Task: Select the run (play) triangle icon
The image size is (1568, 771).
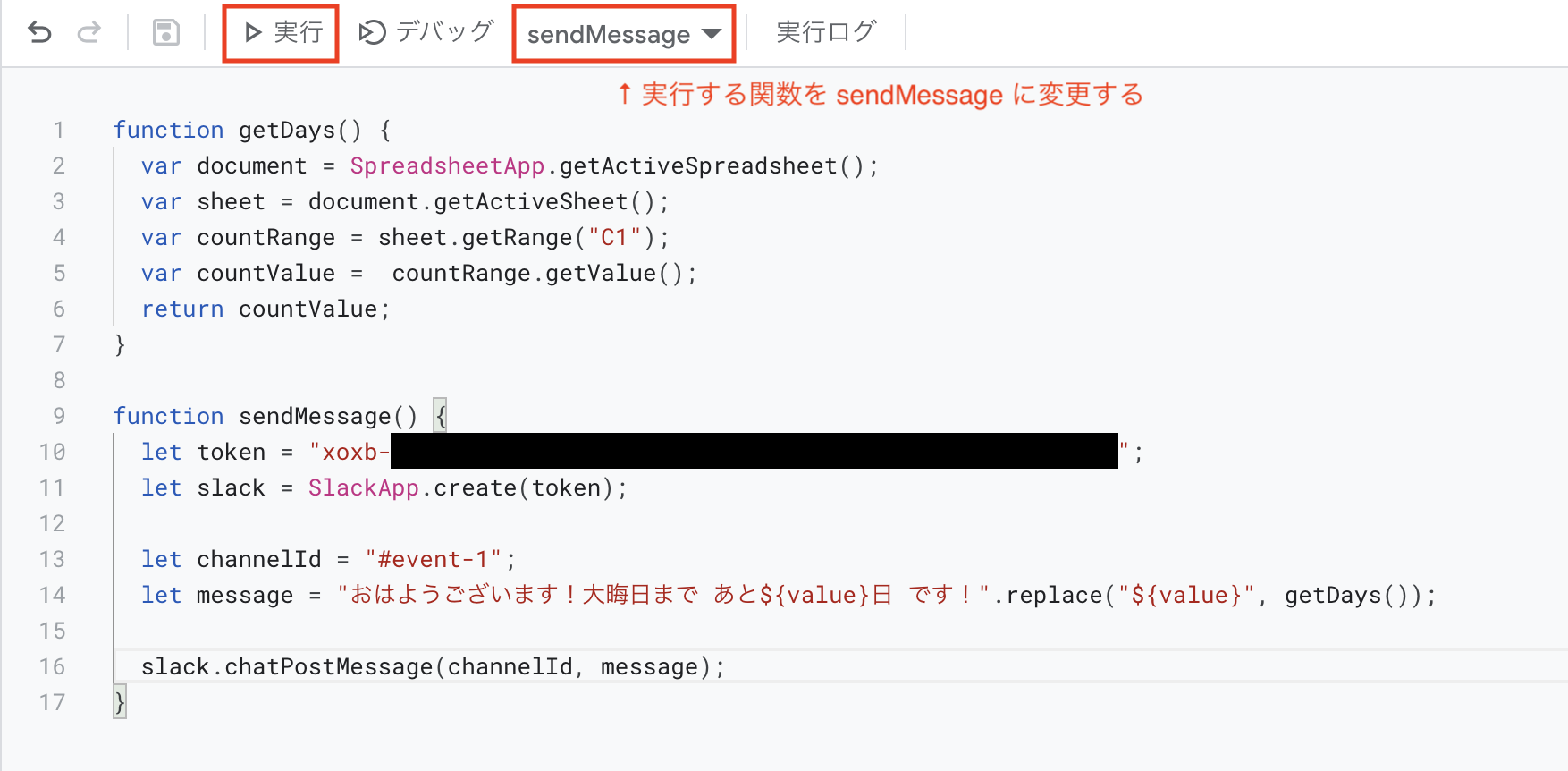Action: pos(251,31)
